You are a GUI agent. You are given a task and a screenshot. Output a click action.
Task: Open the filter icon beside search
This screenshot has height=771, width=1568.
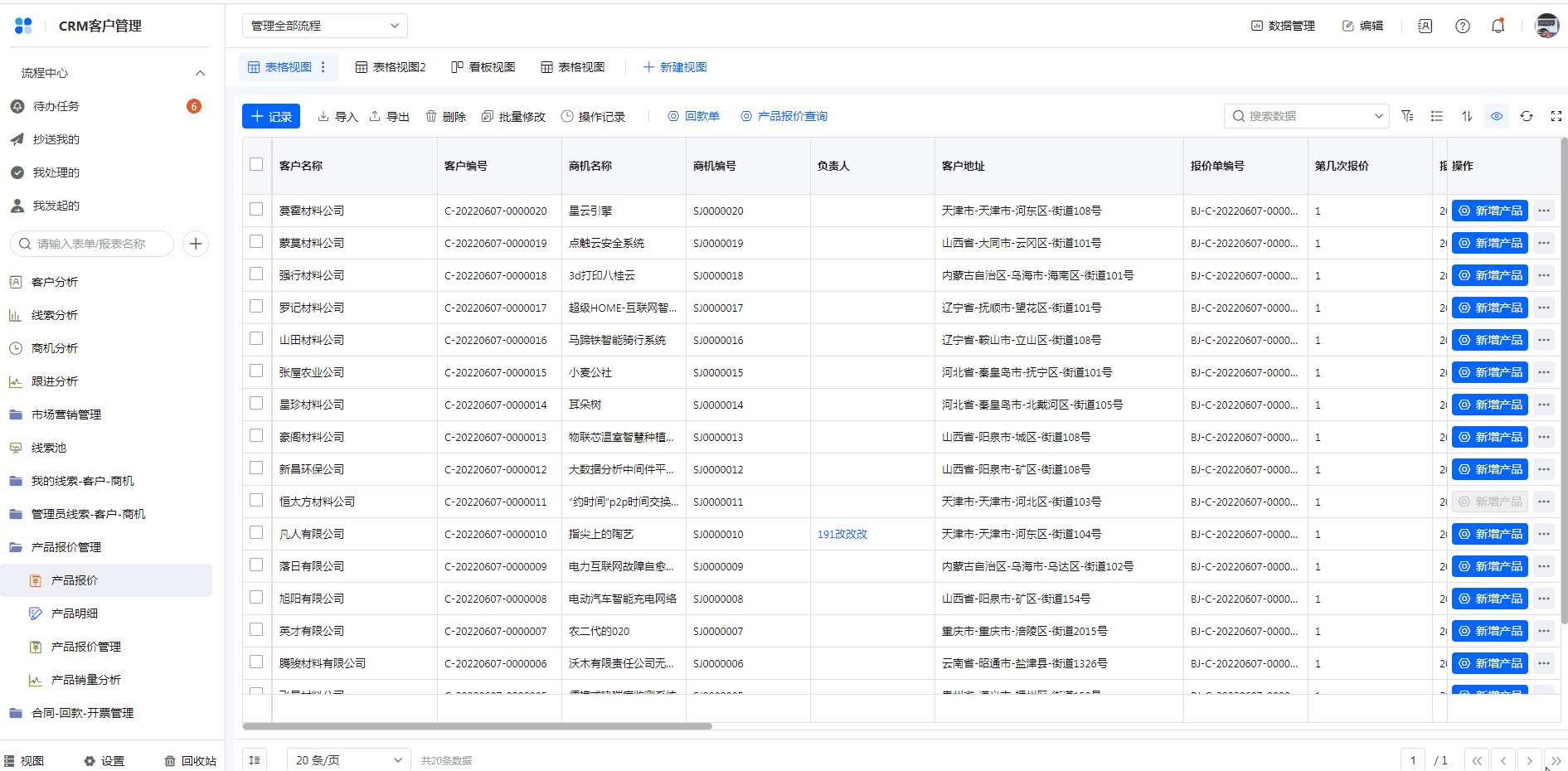click(1407, 116)
